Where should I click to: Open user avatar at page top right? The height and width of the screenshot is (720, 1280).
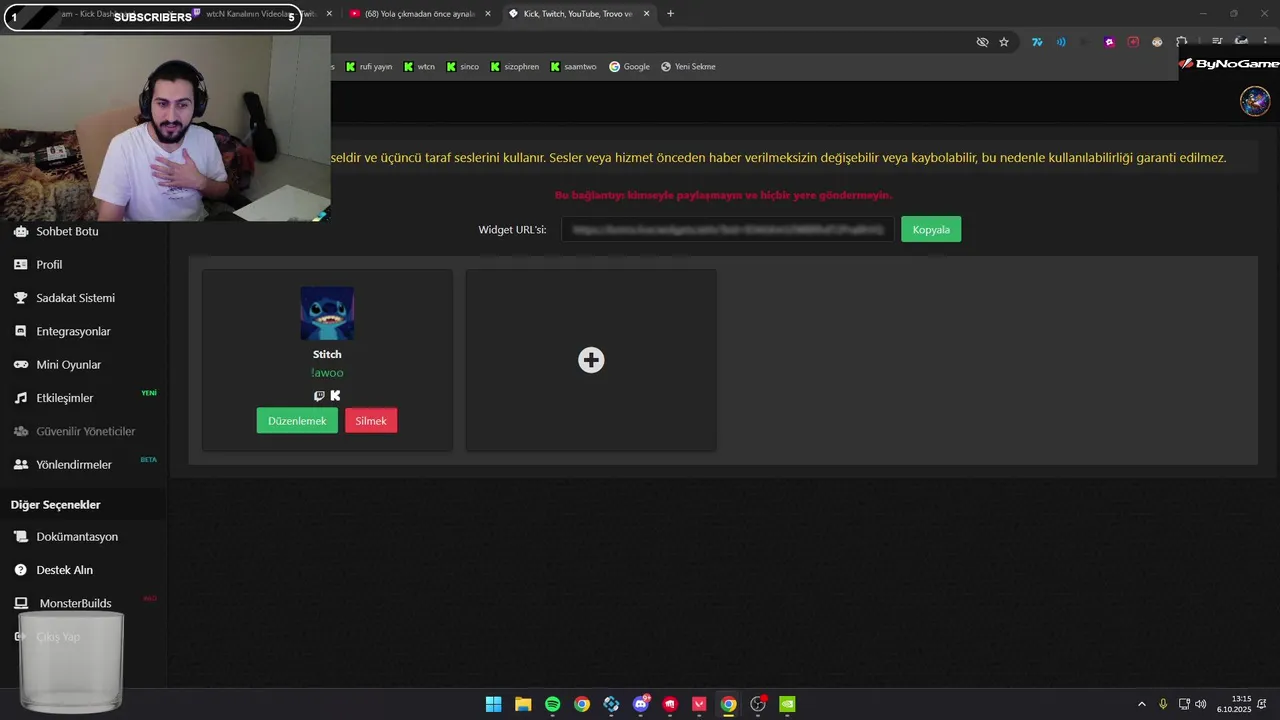click(x=1255, y=101)
